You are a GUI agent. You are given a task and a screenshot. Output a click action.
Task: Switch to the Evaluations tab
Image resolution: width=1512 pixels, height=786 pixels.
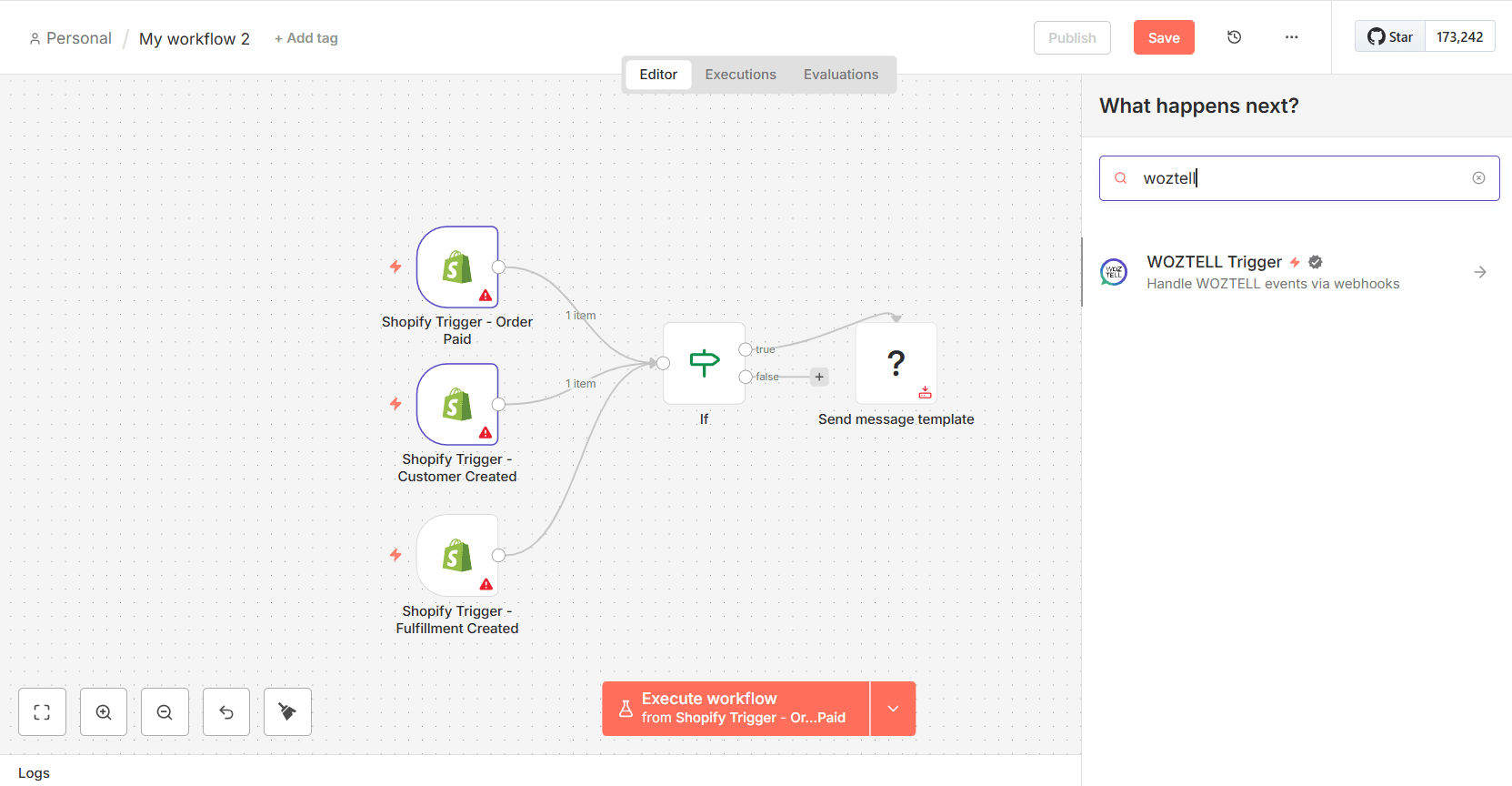click(840, 75)
